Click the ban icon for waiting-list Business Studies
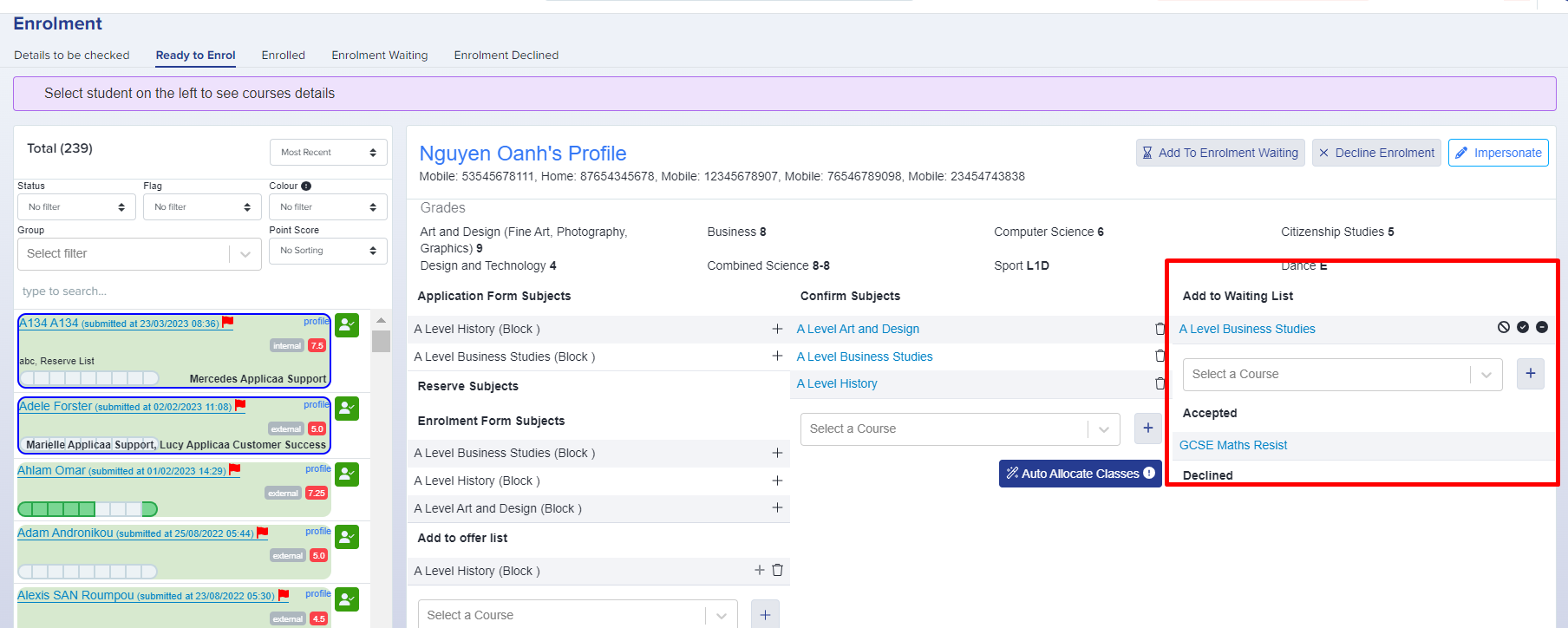This screenshot has width=1568, height=628. [x=1504, y=327]
